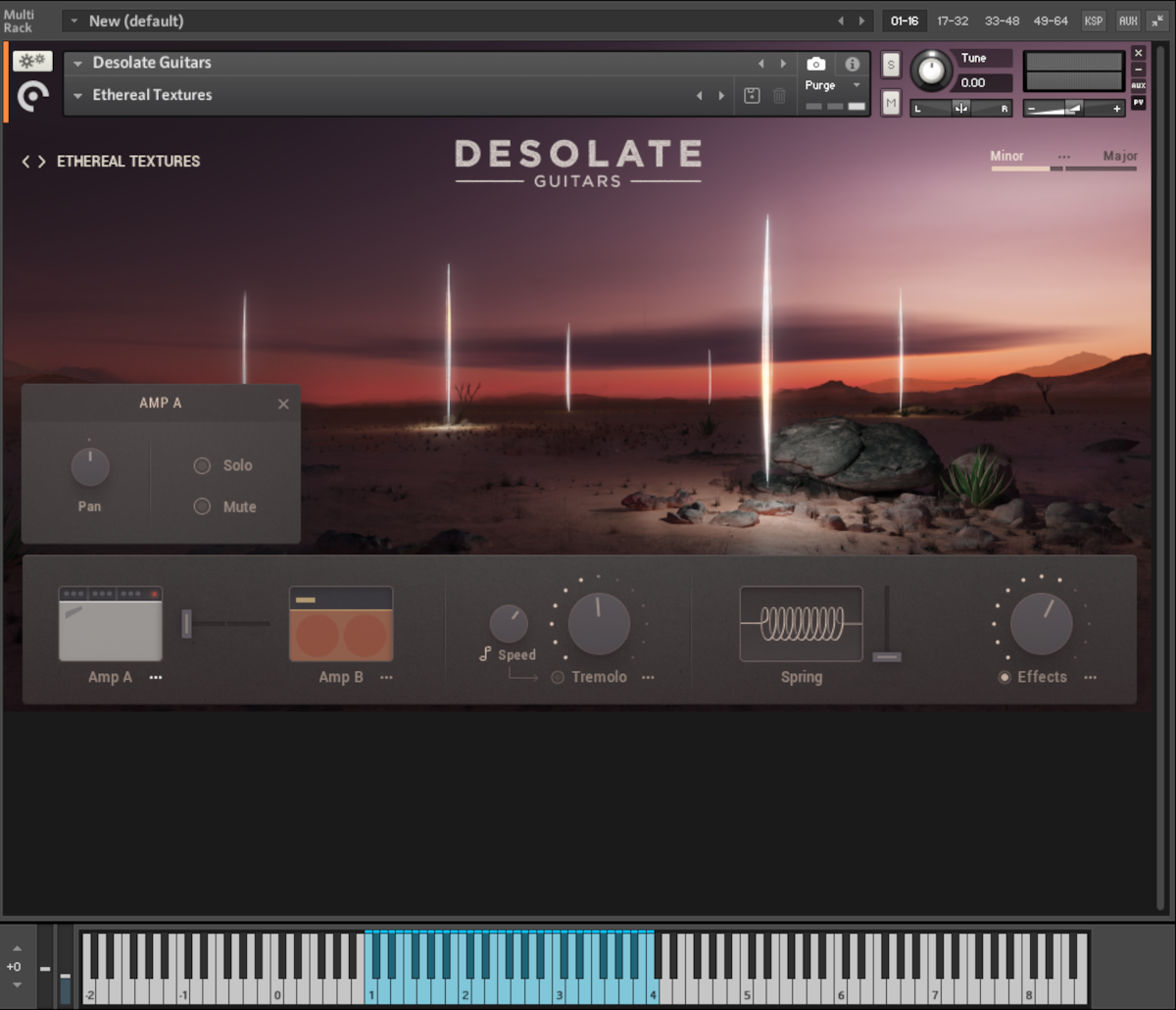Screen dimensions: 1176x1010
Task: Click the instrument logo icon under the snowflake
Action: [32, 96]
